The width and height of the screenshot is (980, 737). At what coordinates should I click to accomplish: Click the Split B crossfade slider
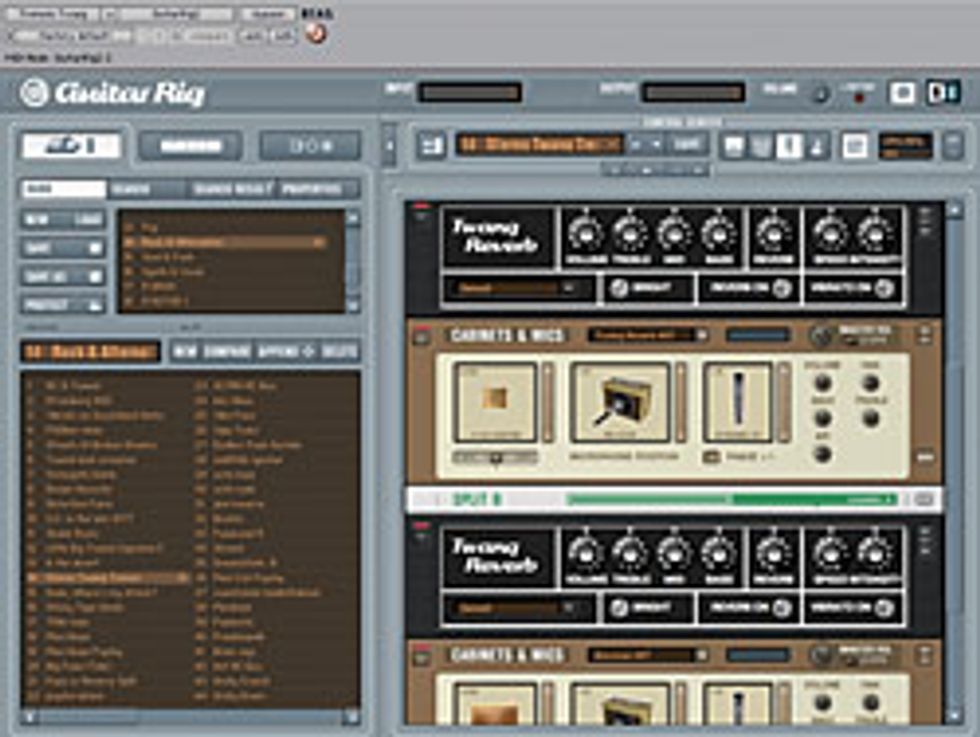point(730,499)
